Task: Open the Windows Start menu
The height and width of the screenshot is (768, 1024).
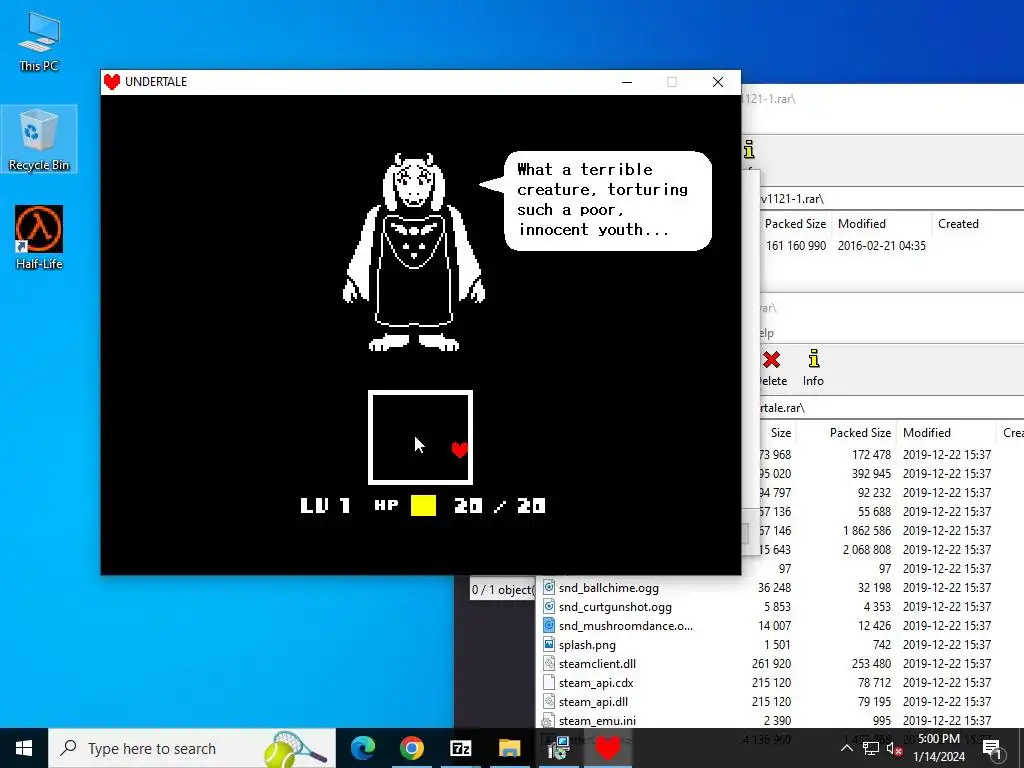Action: click(x=24, y=748)
